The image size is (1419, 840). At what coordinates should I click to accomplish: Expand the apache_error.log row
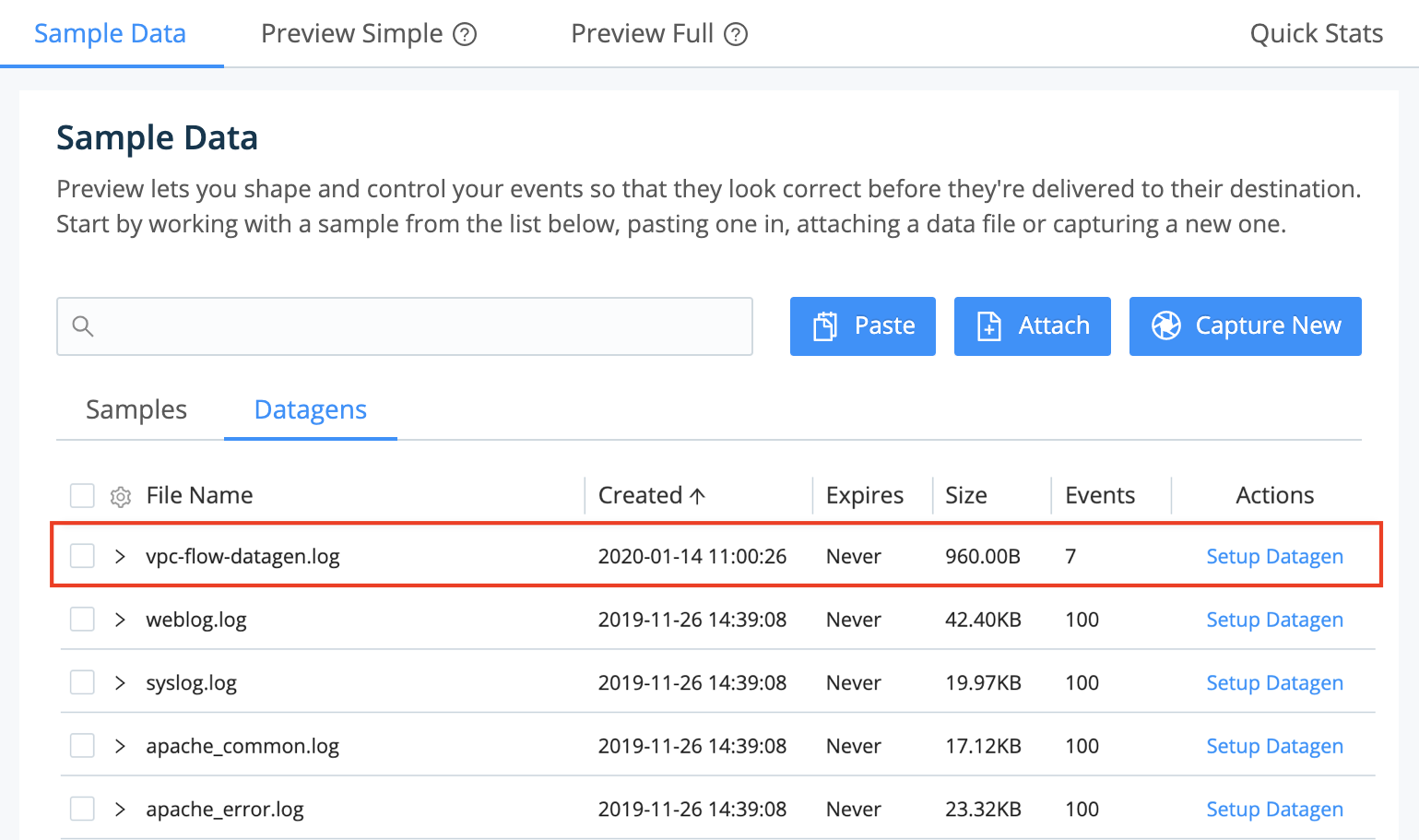point(120,809)
